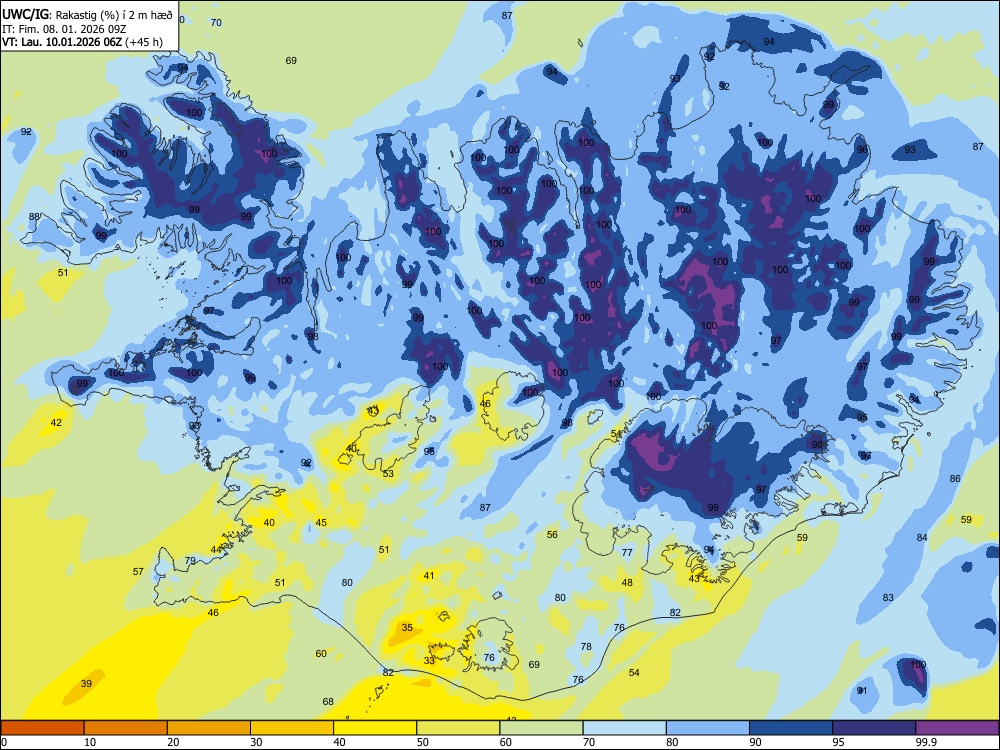Pick the dark navy 95–99.9 legend swatch

coord(874,728)
